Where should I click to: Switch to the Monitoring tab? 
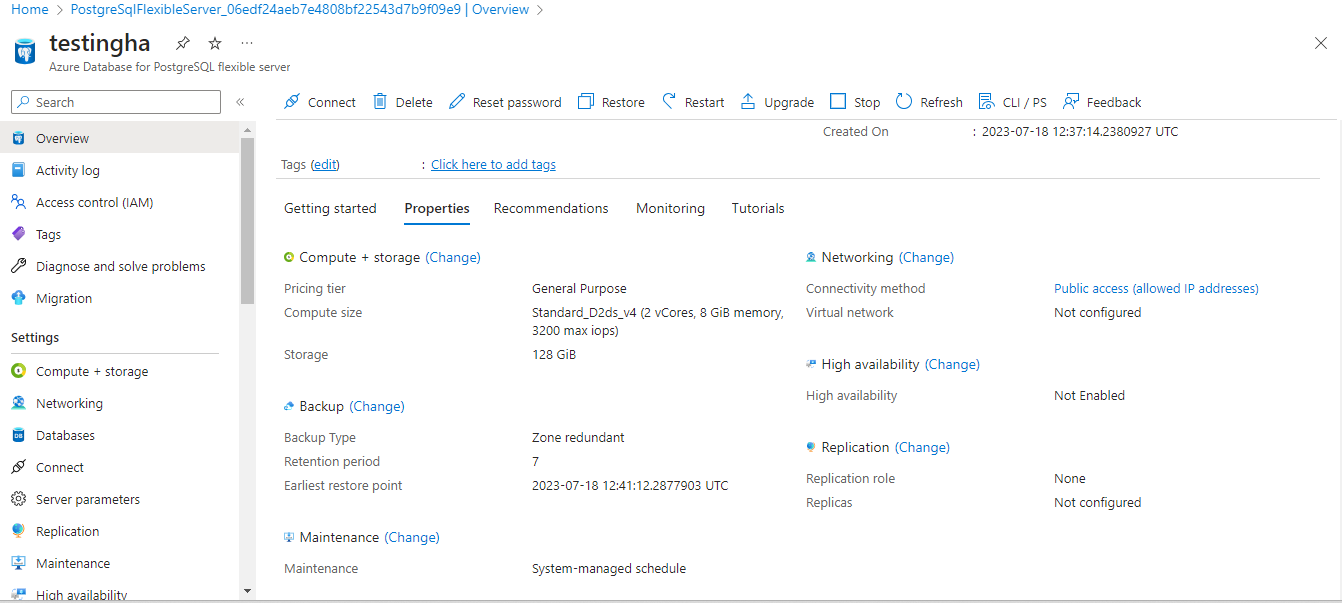coord(670,208)
